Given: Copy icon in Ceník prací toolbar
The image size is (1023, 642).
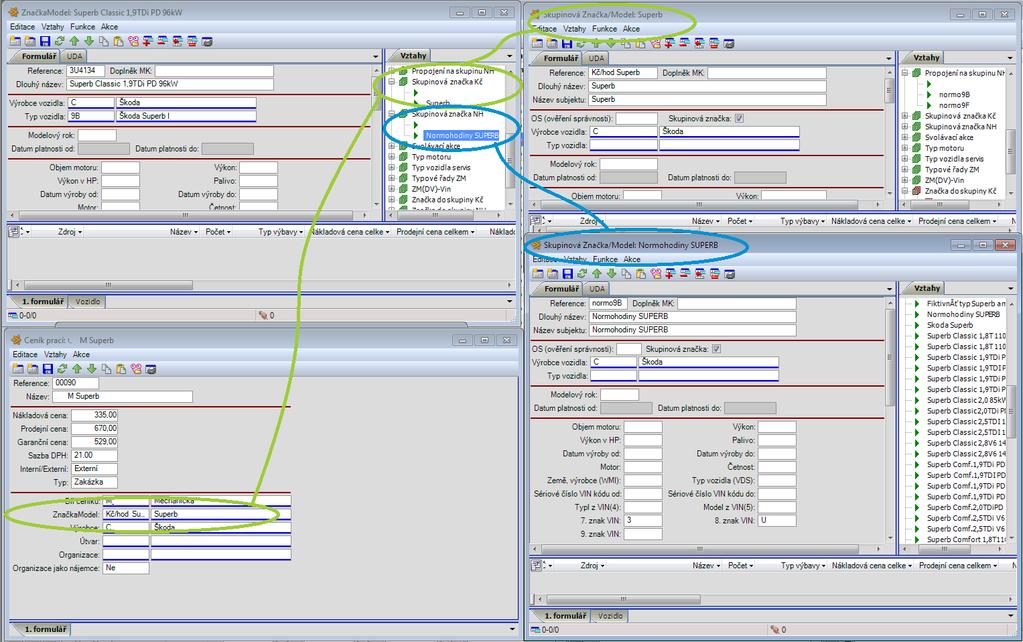Looking at the screenshot, I should (106, 369).
